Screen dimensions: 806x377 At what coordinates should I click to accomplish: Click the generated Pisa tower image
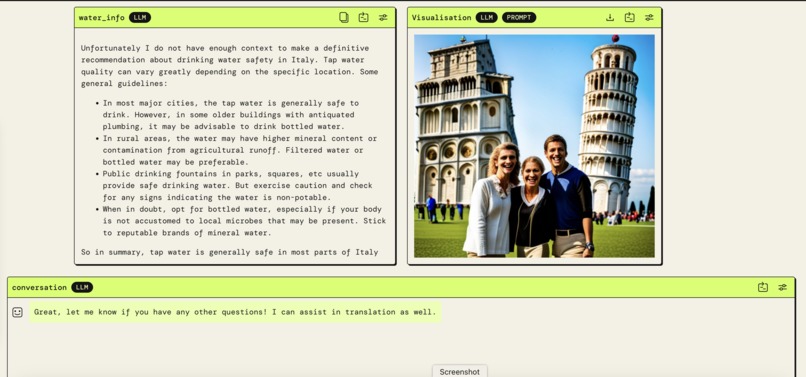point(534,146)
